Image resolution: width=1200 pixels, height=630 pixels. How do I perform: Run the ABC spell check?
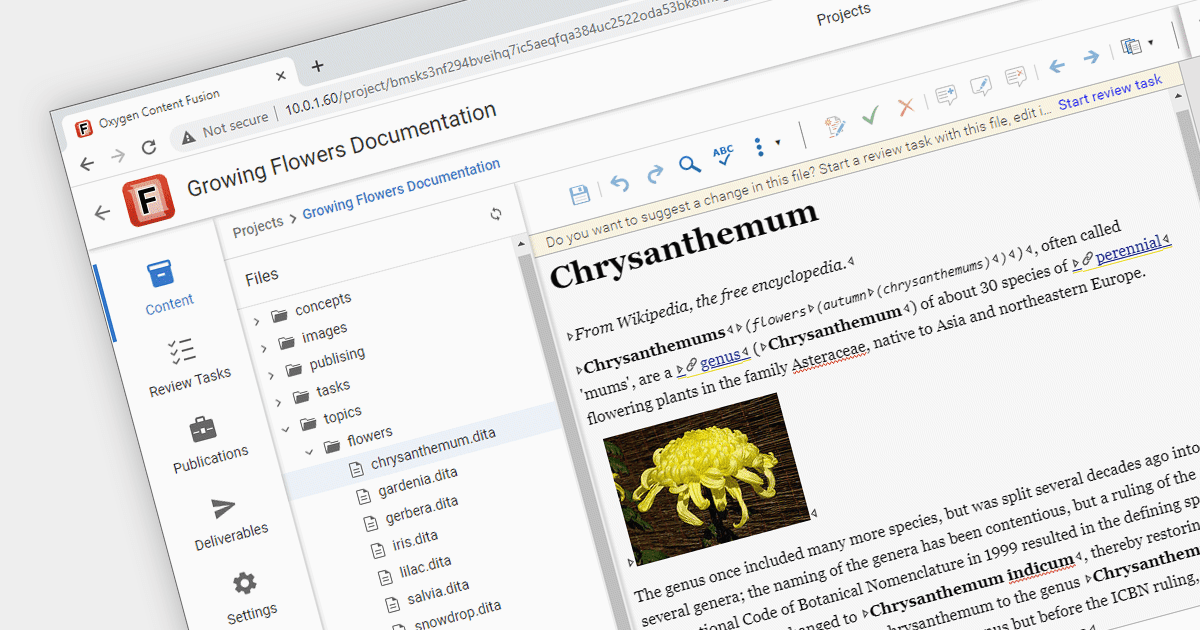tap(722, 156)
